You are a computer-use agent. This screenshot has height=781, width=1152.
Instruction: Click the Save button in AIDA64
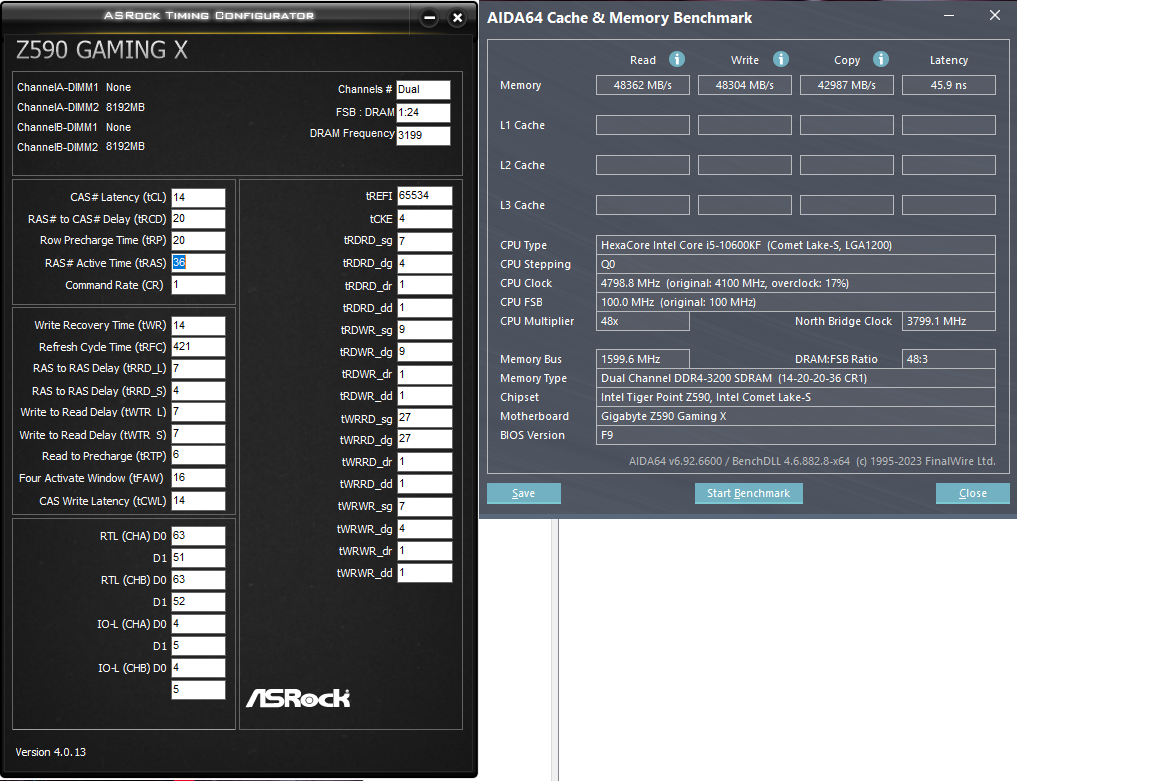[x=524, y=493]
